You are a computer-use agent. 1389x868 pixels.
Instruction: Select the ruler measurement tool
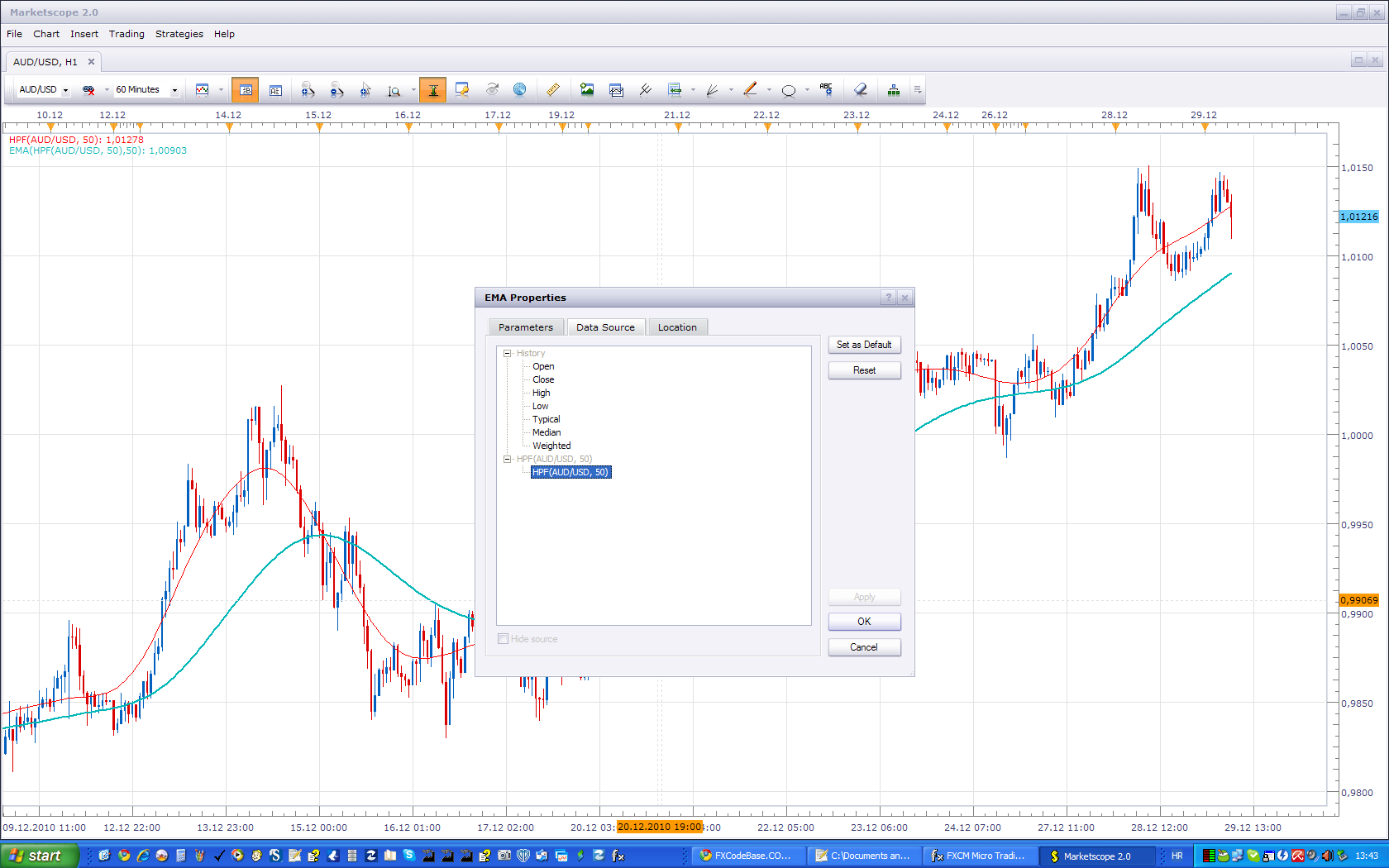(x=553, y=90)
